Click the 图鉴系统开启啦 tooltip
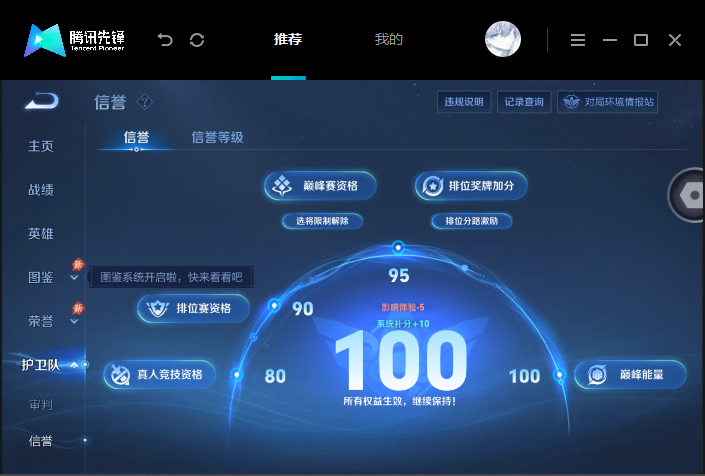This screenshot has height=476, width=705. pyautogui.click(x=171, y=277)
